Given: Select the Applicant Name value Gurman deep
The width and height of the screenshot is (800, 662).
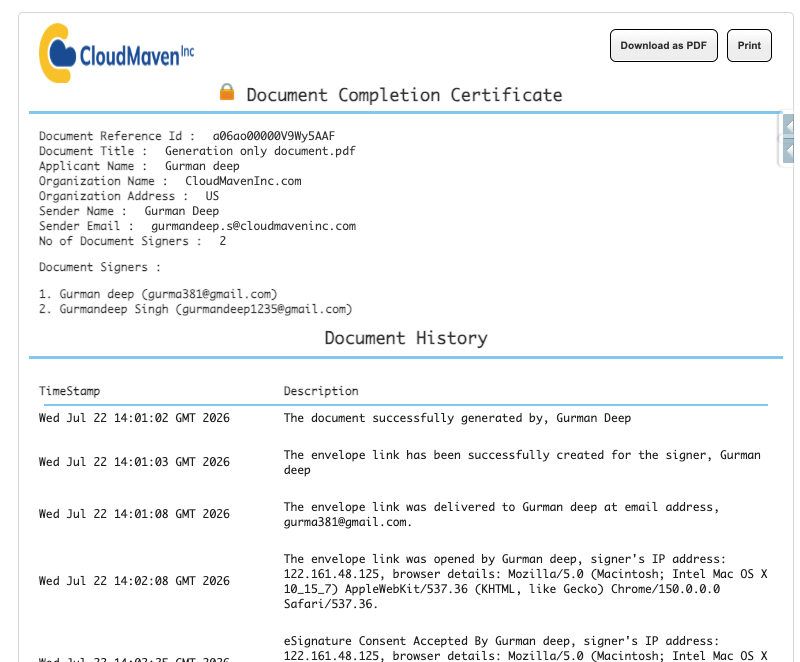Looking at the screenshot, I should [202, 166].
